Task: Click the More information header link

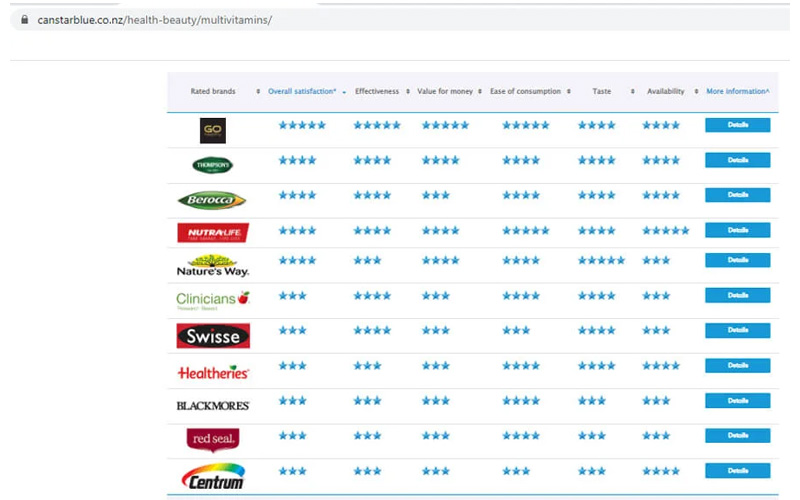Action: pyautogui.click(x=738, y=91)
